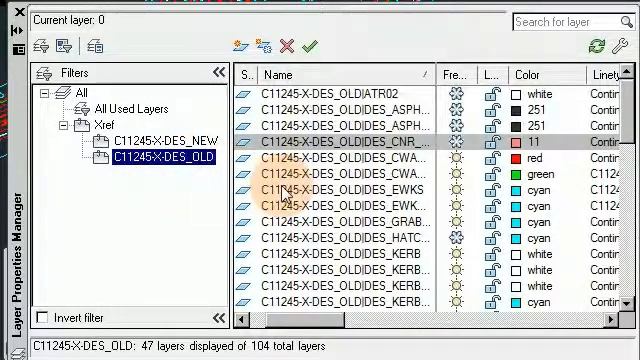640x360 pixels.
Task: Click the horizontal scrollbar left arrow
Action: coord(241,319)
